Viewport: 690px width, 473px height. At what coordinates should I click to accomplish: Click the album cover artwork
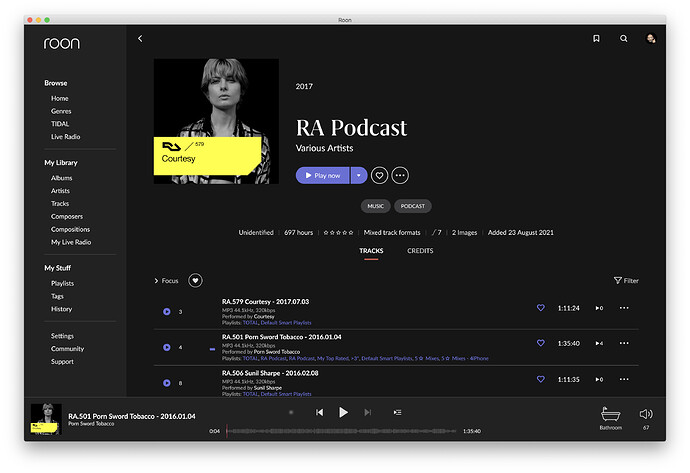coord(216,121)
